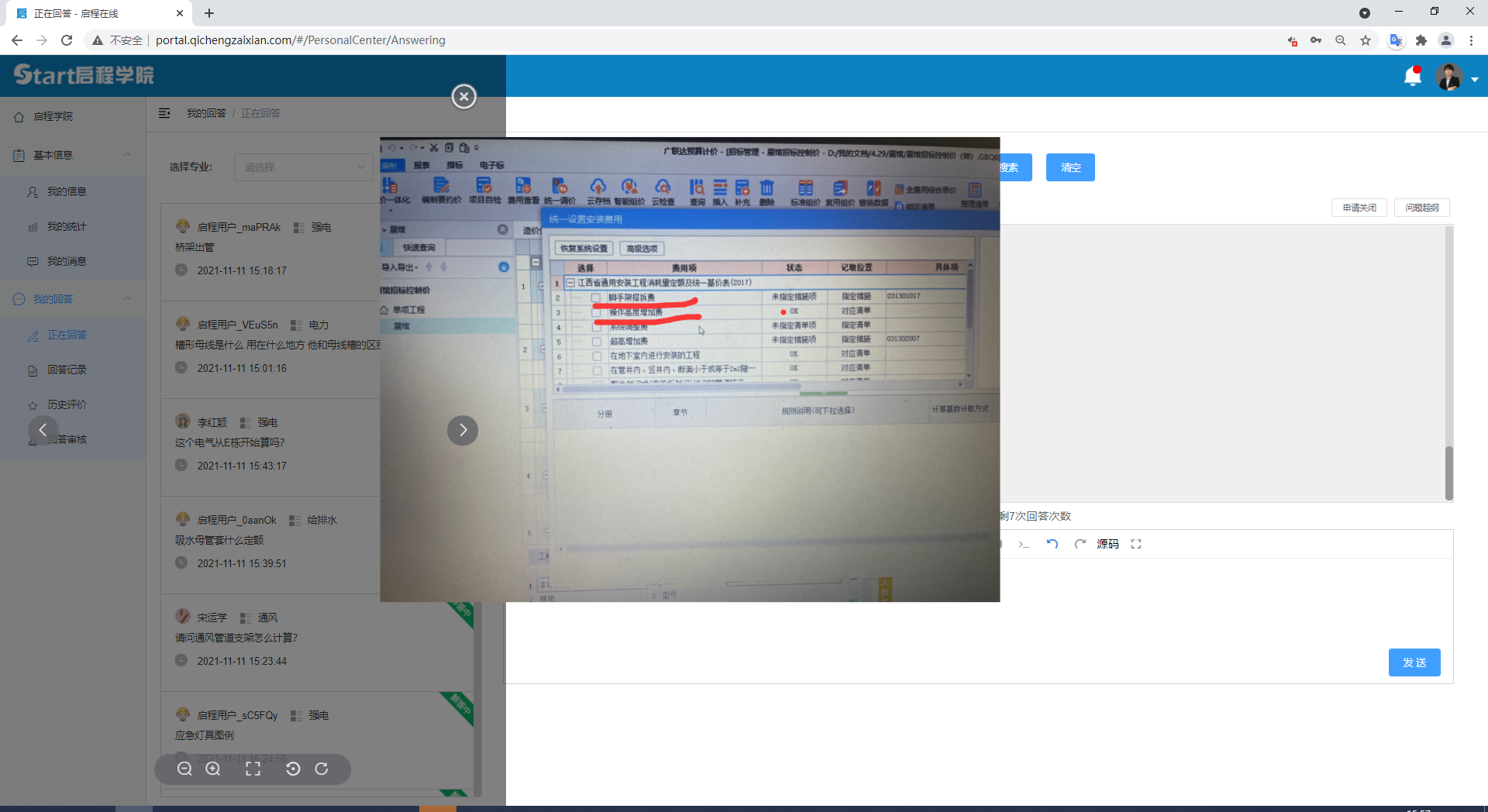Open the 选择专业 dropdown
This screenshot has height=812, width=1488.
click(x=304, y=167)
